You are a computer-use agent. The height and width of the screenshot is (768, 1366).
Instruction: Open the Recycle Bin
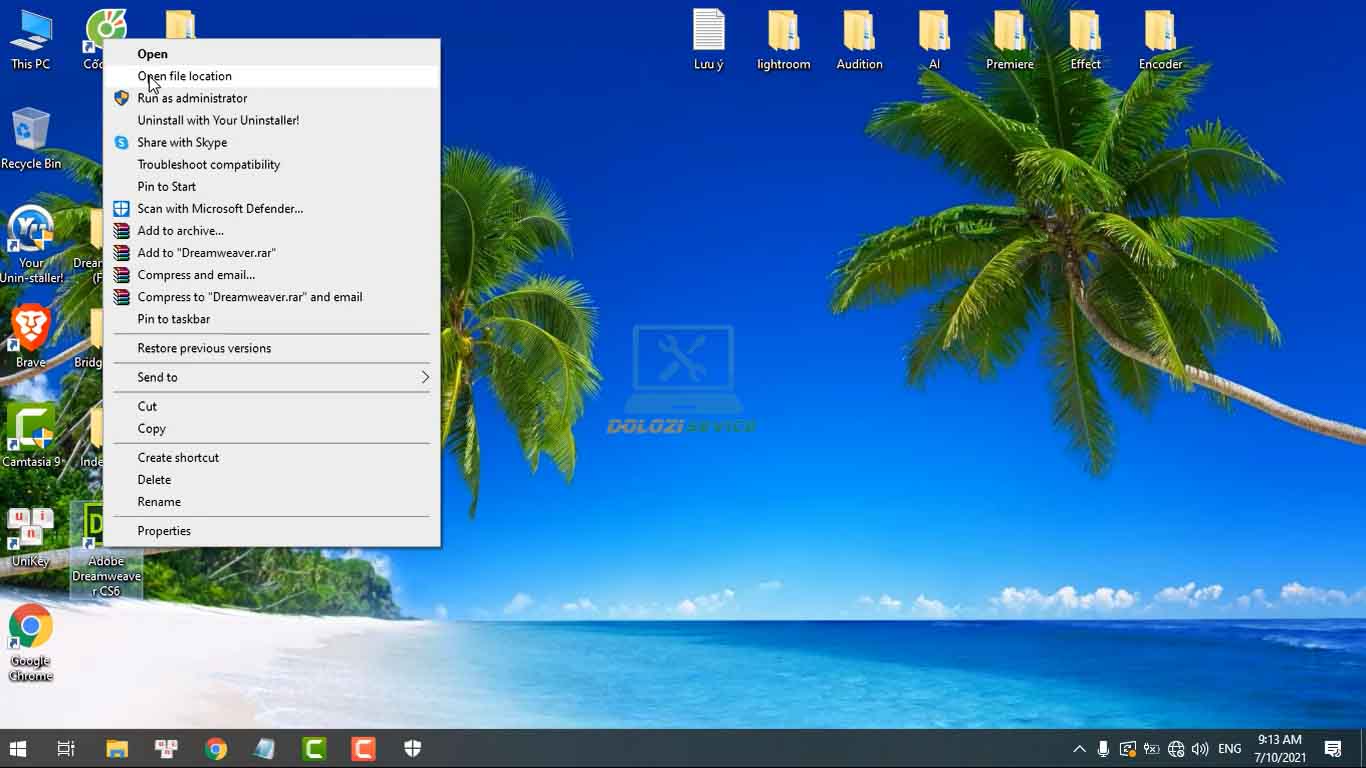(x=30, y=130)
